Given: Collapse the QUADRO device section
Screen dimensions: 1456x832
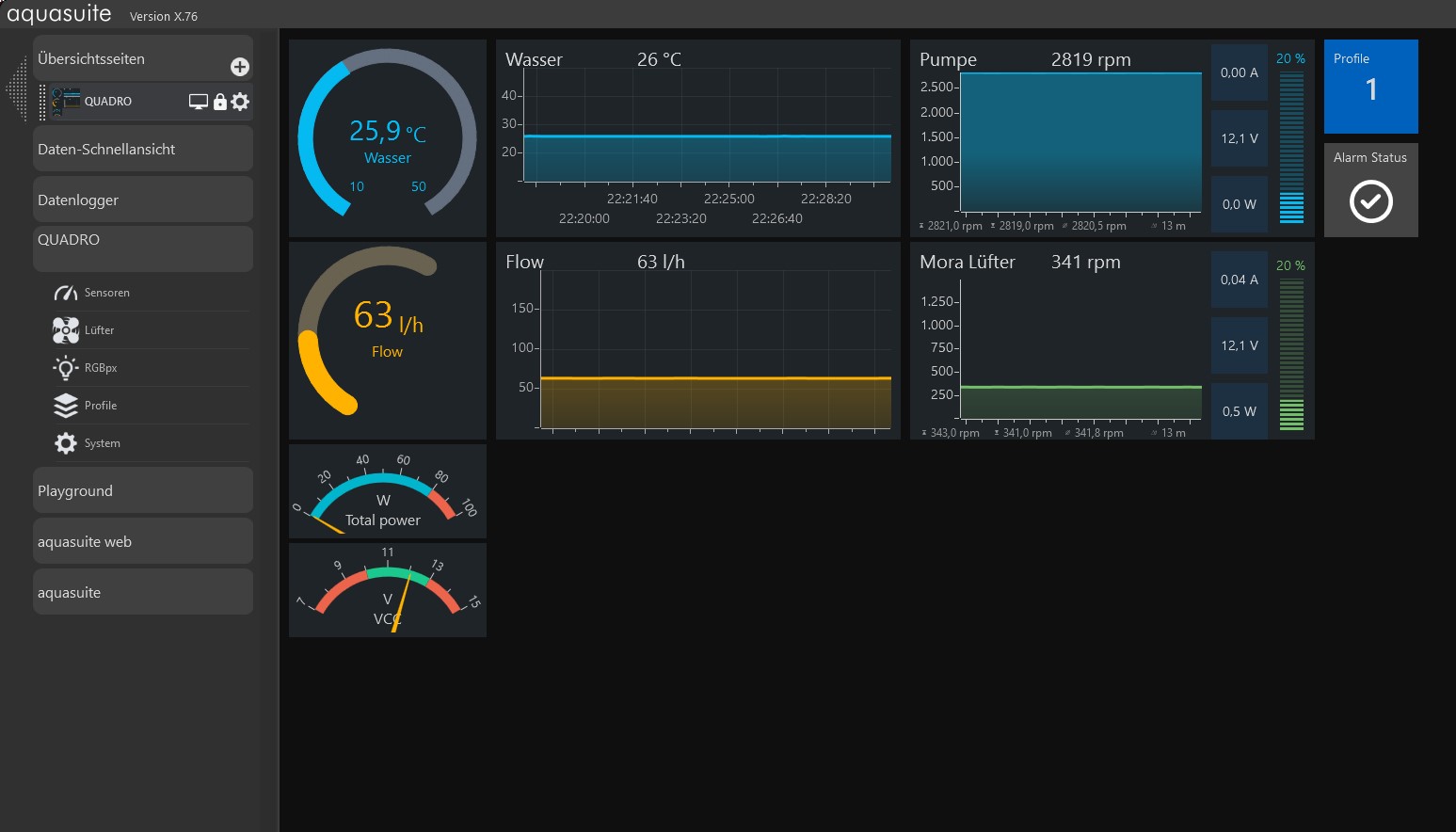Looking at the screenshot, I should click(x=143, y=241).
